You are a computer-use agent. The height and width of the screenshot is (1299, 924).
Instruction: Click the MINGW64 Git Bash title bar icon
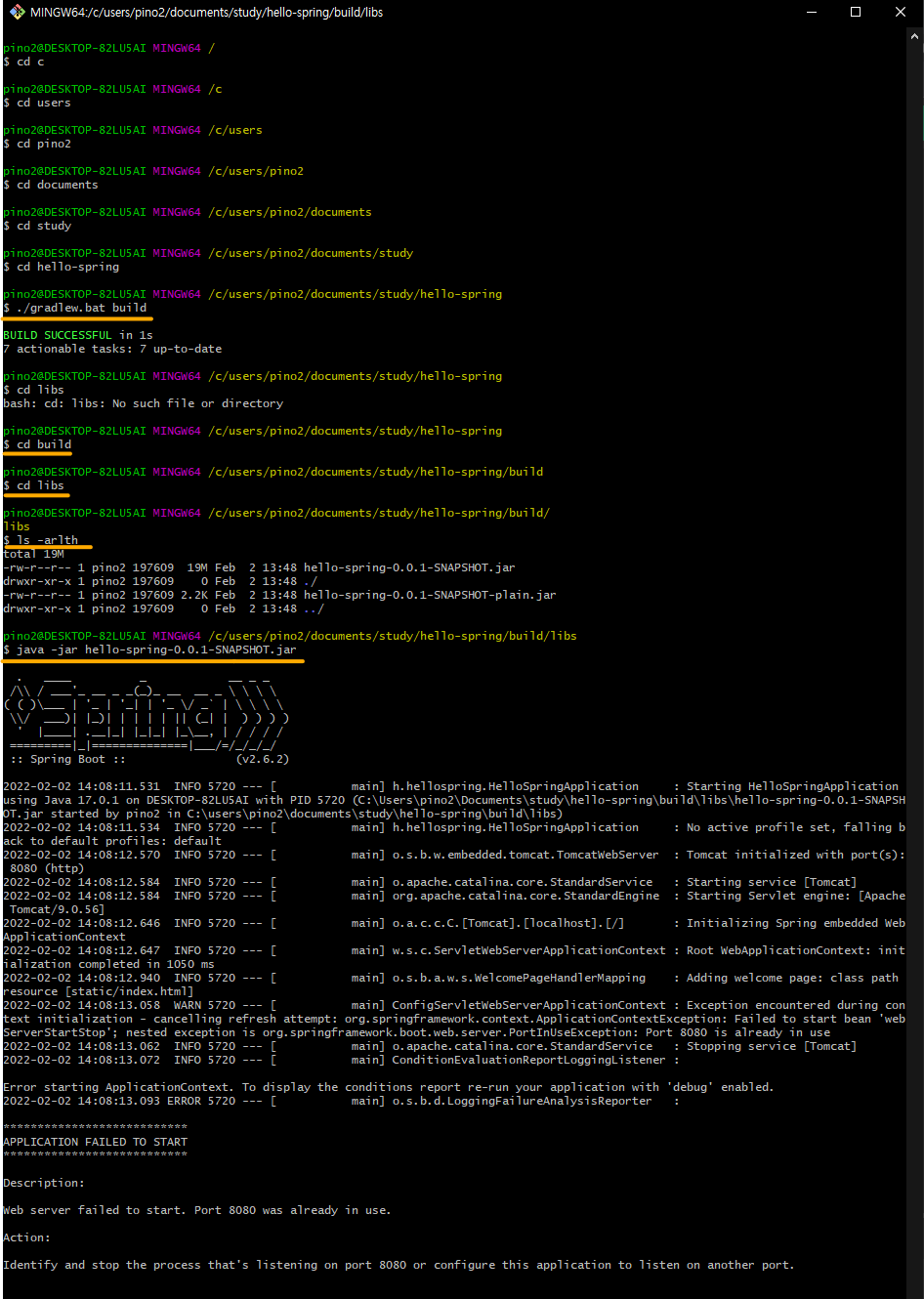coord(17,12)
